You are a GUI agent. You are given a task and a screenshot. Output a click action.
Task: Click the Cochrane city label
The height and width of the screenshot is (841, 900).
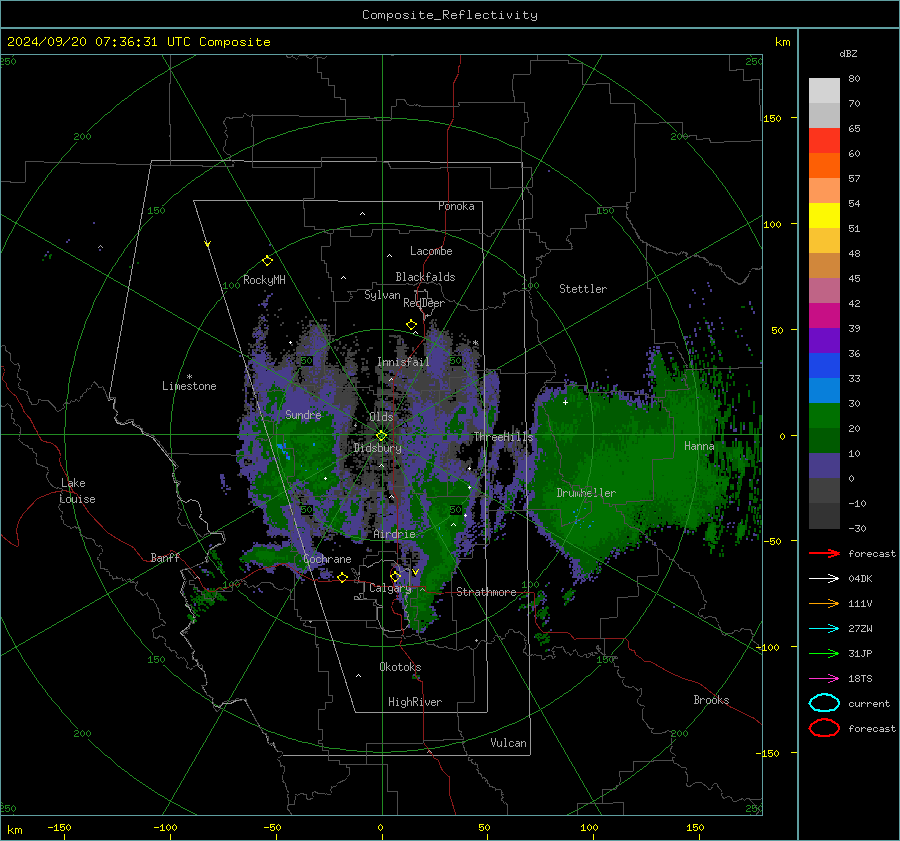pos(327,559)
